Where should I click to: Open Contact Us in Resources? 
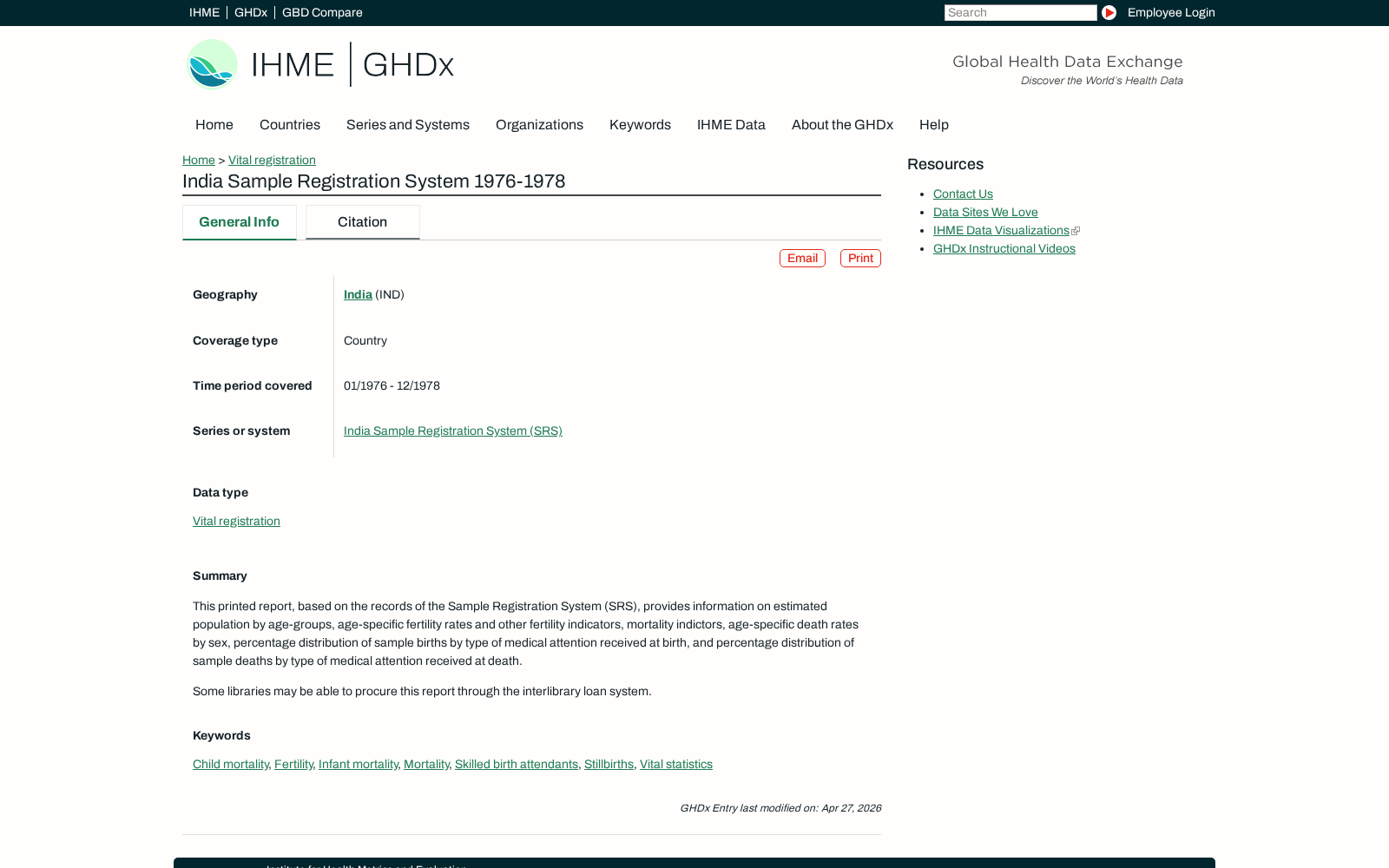click(x=963, y=194)
